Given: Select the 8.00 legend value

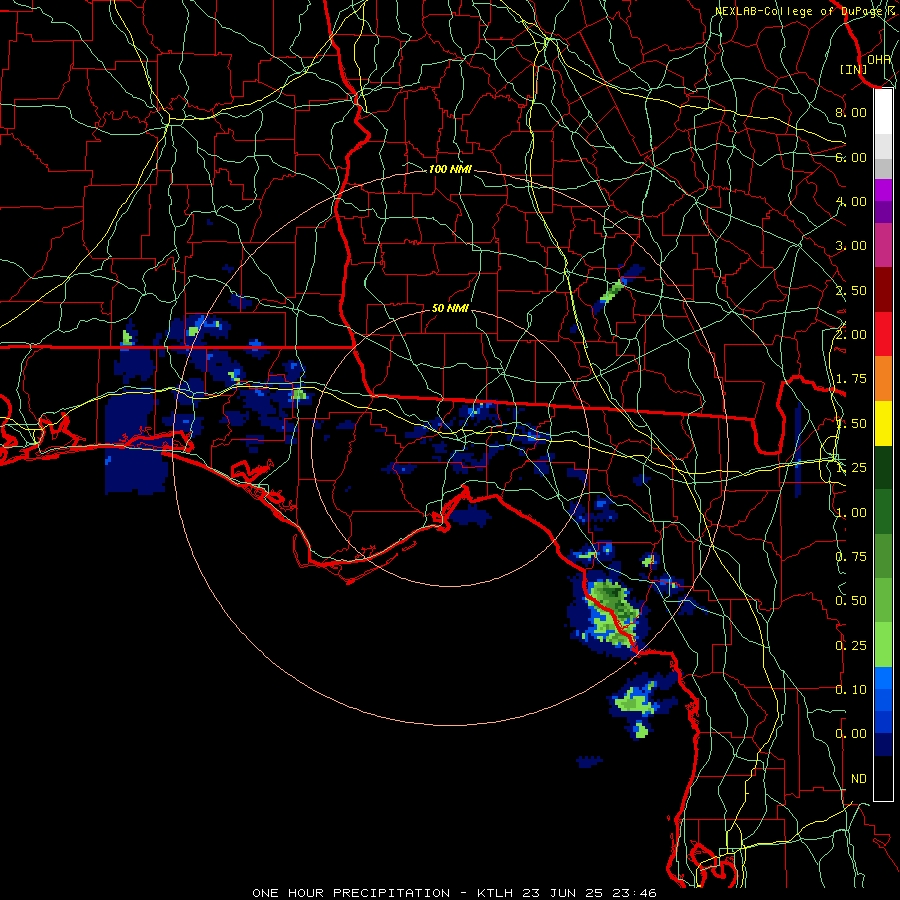Looking at the screenshot, I should (851, 112).
